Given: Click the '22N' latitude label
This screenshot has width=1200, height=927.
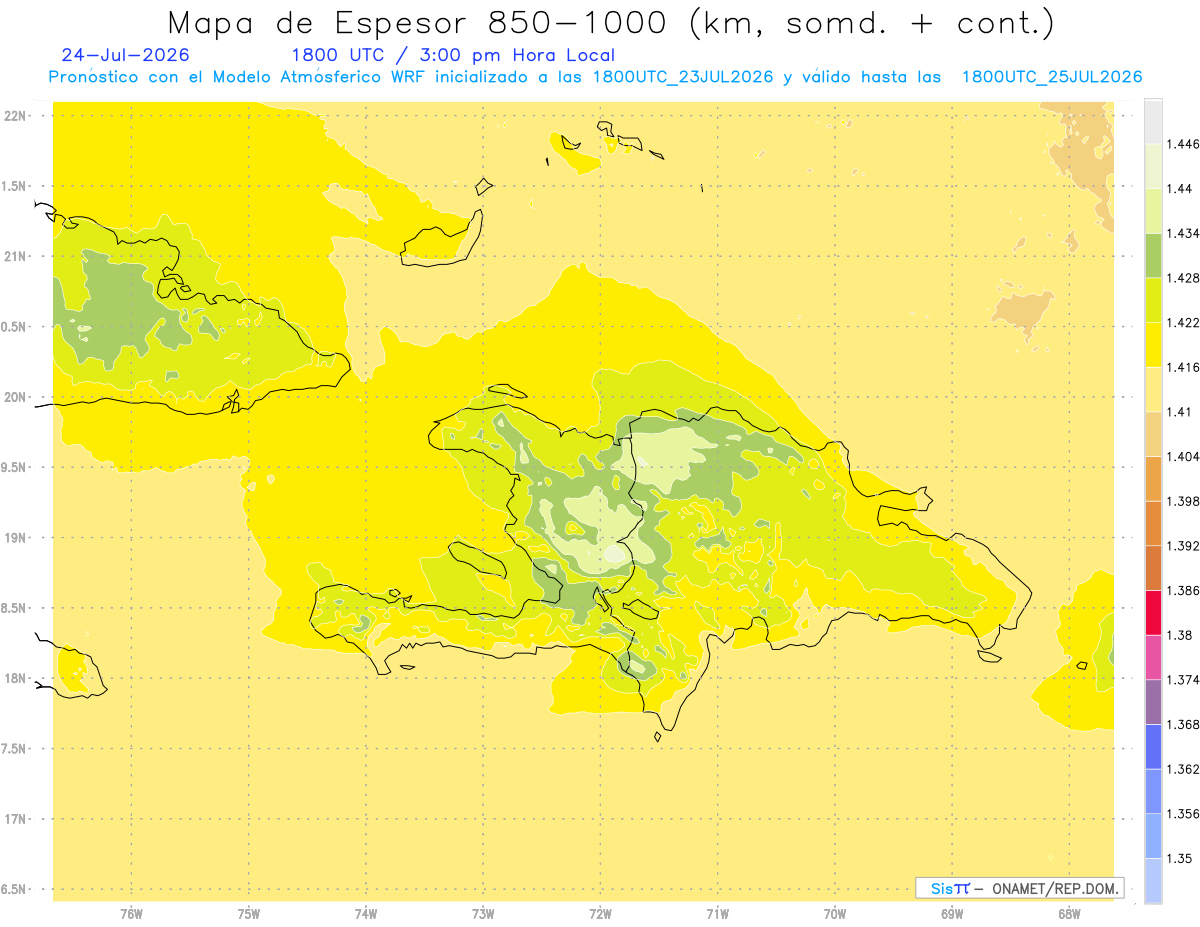Looking at the screenshot, I should click(x=17, y=116).
